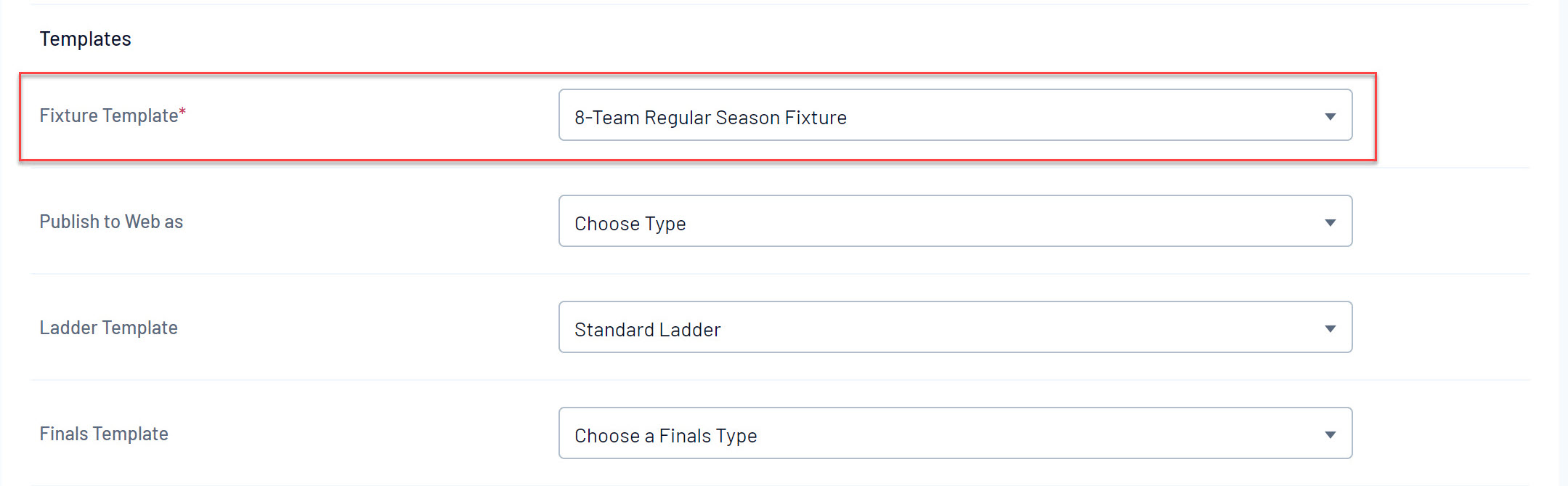
Task: Click 'Choose a Finals Type' placeholder
Action: (665, 436)
